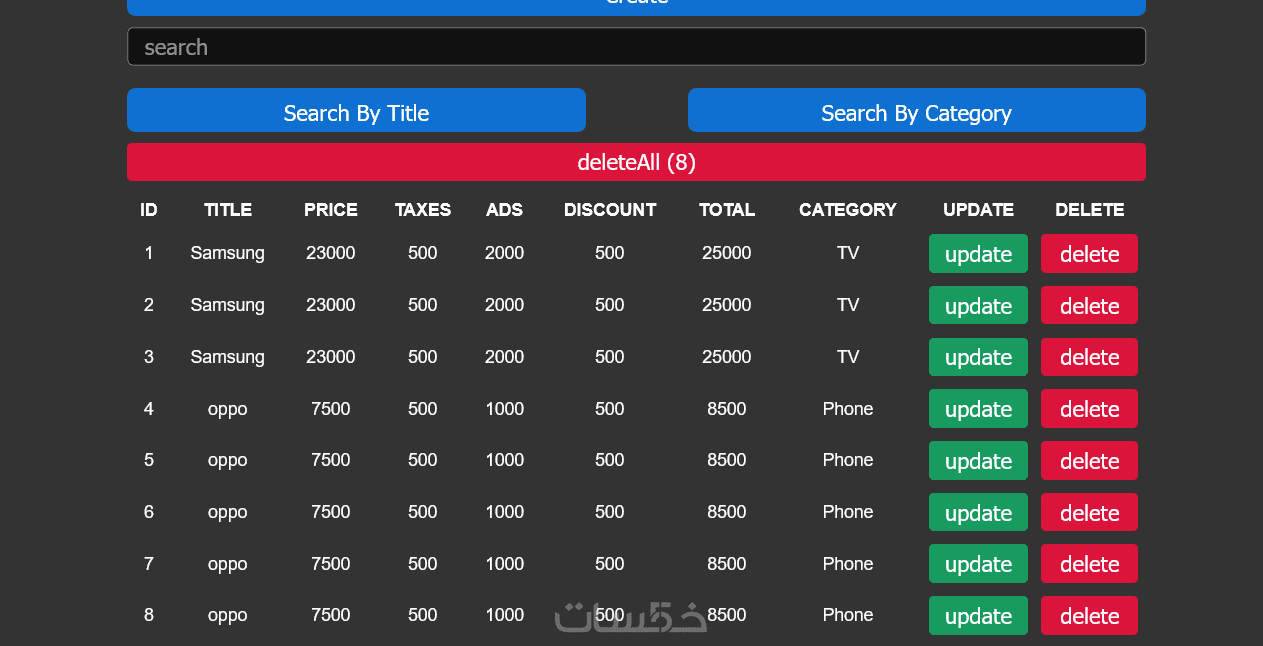This screenshot has width=1263, height=646.
Task: Update the product with ID 3
Action: (978, 357)
